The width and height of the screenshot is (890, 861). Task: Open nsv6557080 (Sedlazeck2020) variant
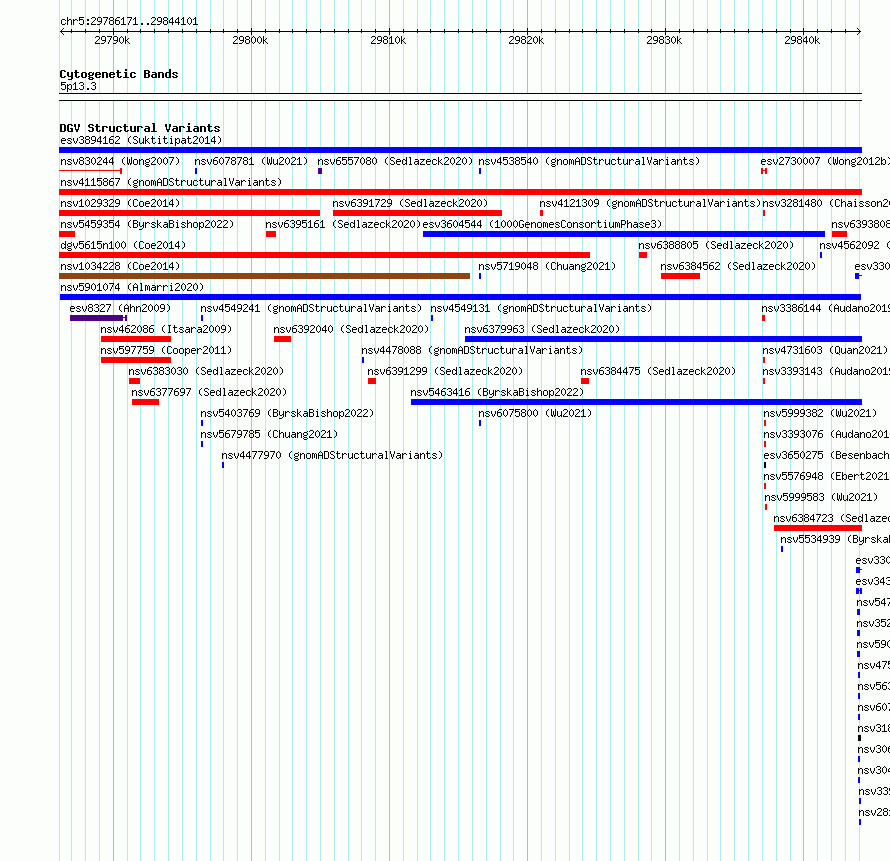[394, 161]
